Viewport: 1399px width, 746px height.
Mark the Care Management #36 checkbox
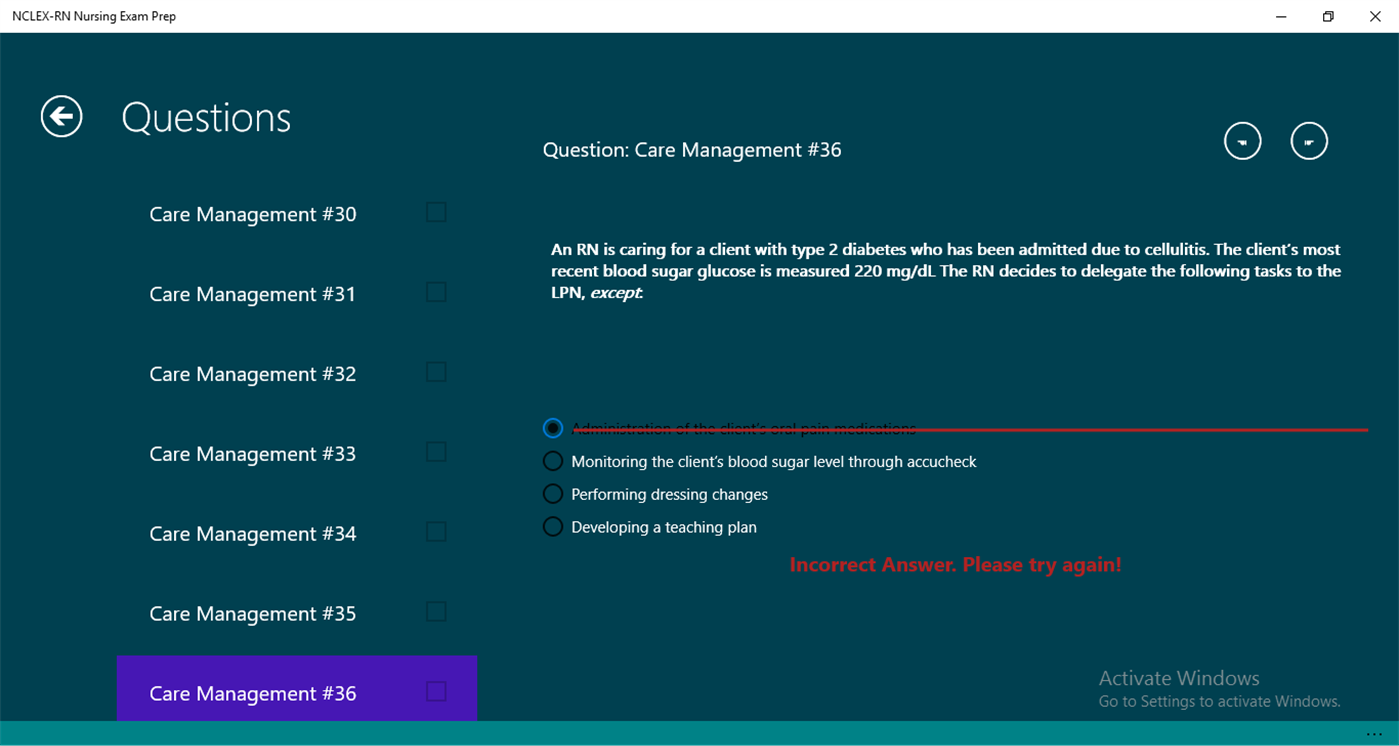pos(436,692)
